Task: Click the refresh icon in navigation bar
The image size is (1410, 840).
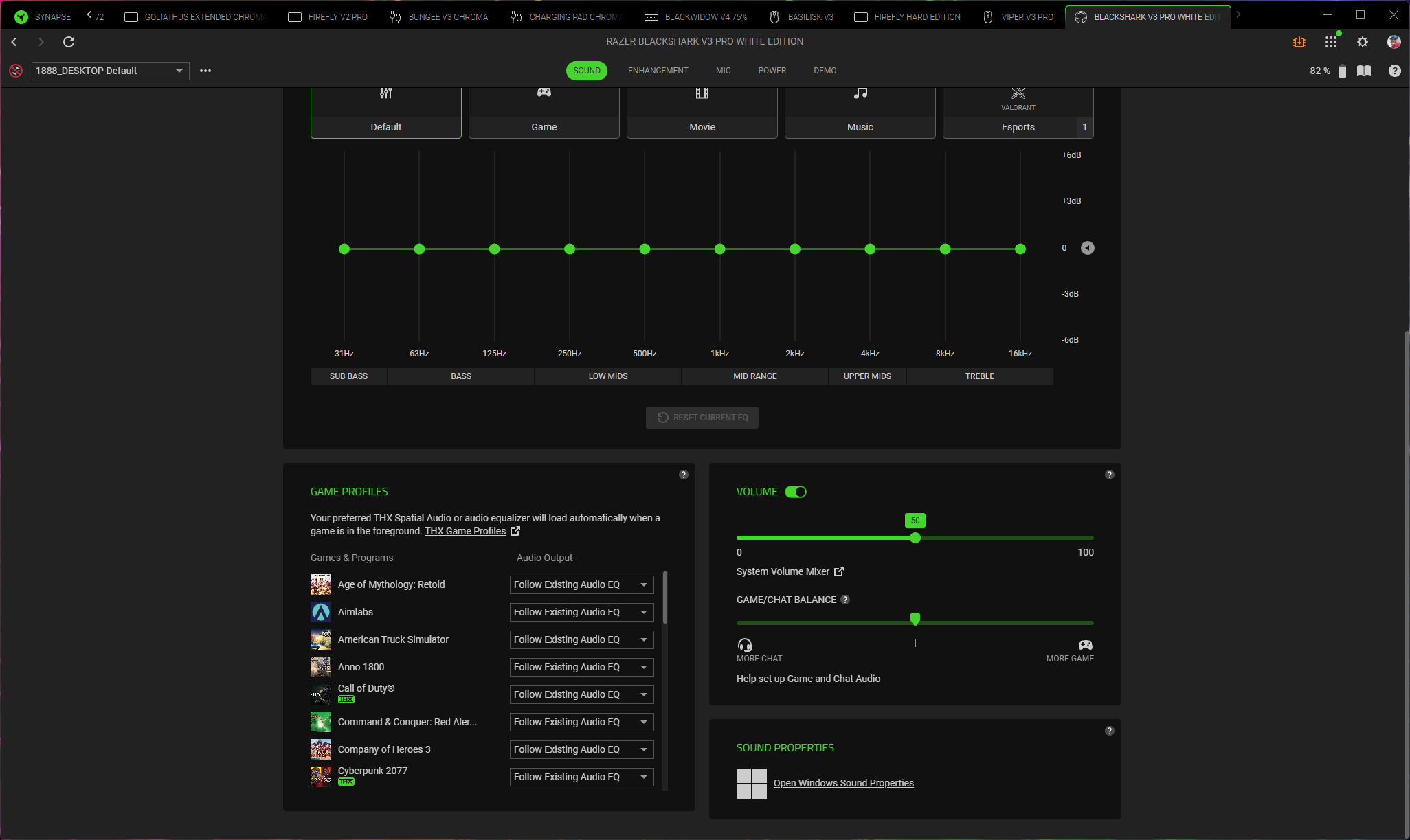Action: pos(69,42)
